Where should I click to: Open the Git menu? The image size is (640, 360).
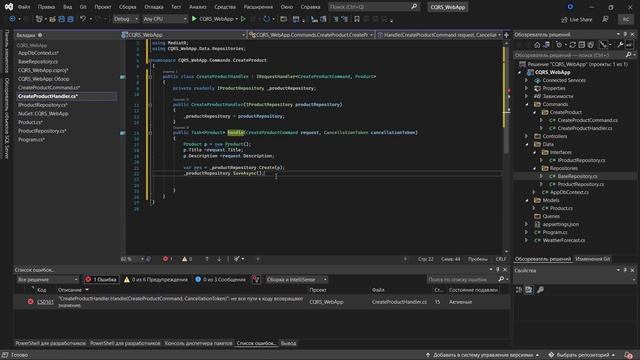coord(83,7)
